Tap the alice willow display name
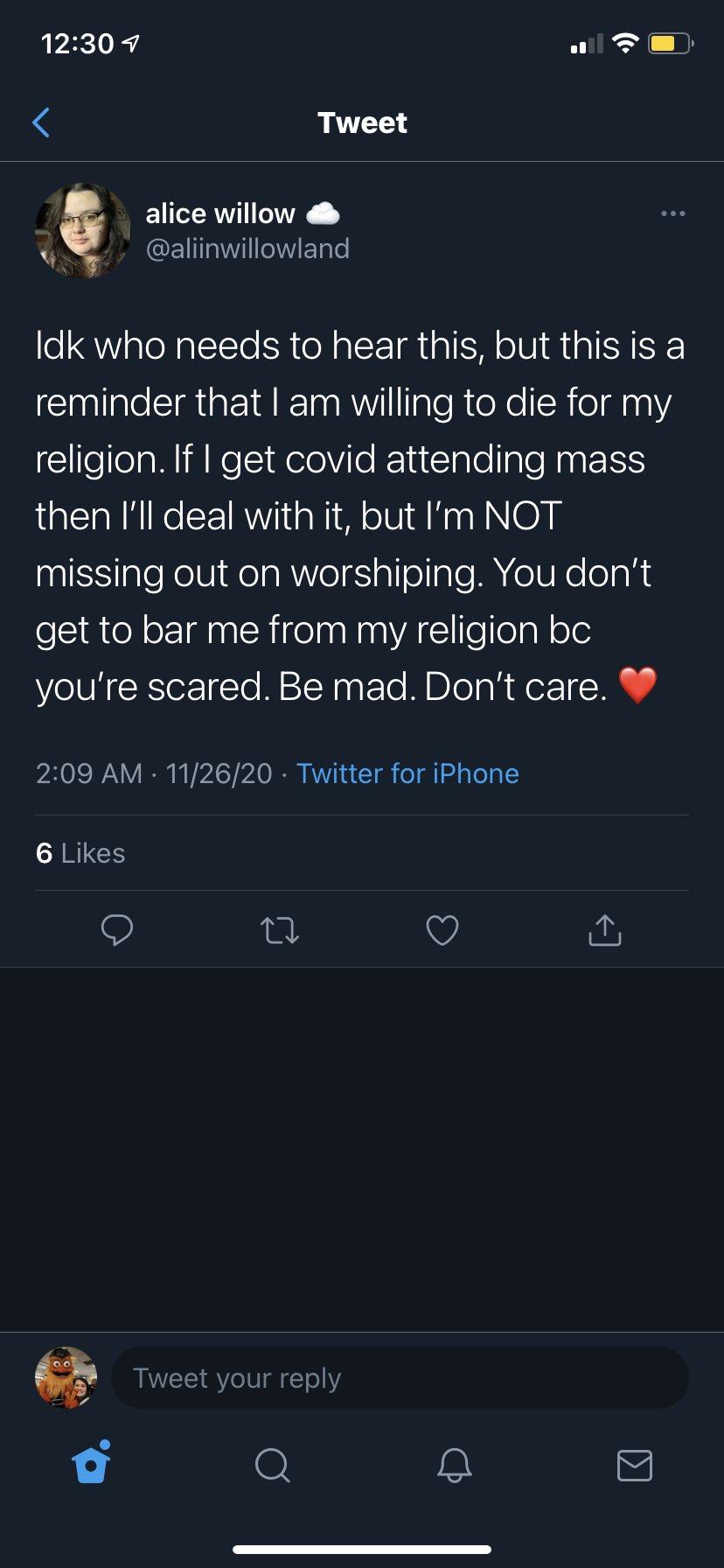724x1568 pixels. pyautogui.click(x=220, y=213)
